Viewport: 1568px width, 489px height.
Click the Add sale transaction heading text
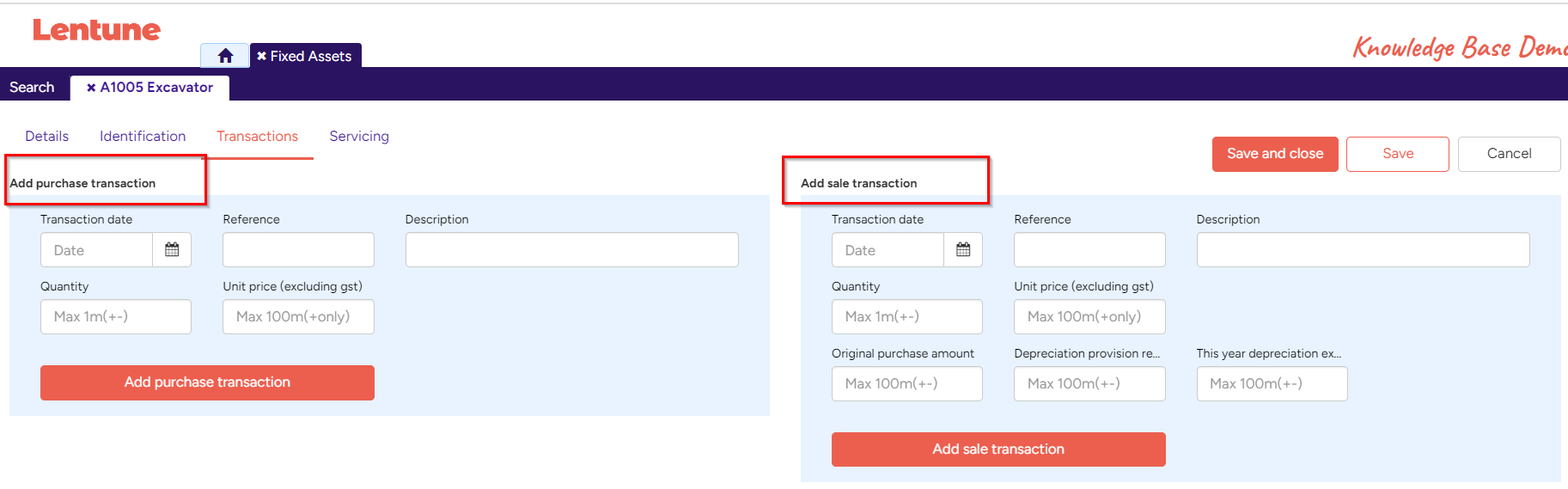coord(858,183)
